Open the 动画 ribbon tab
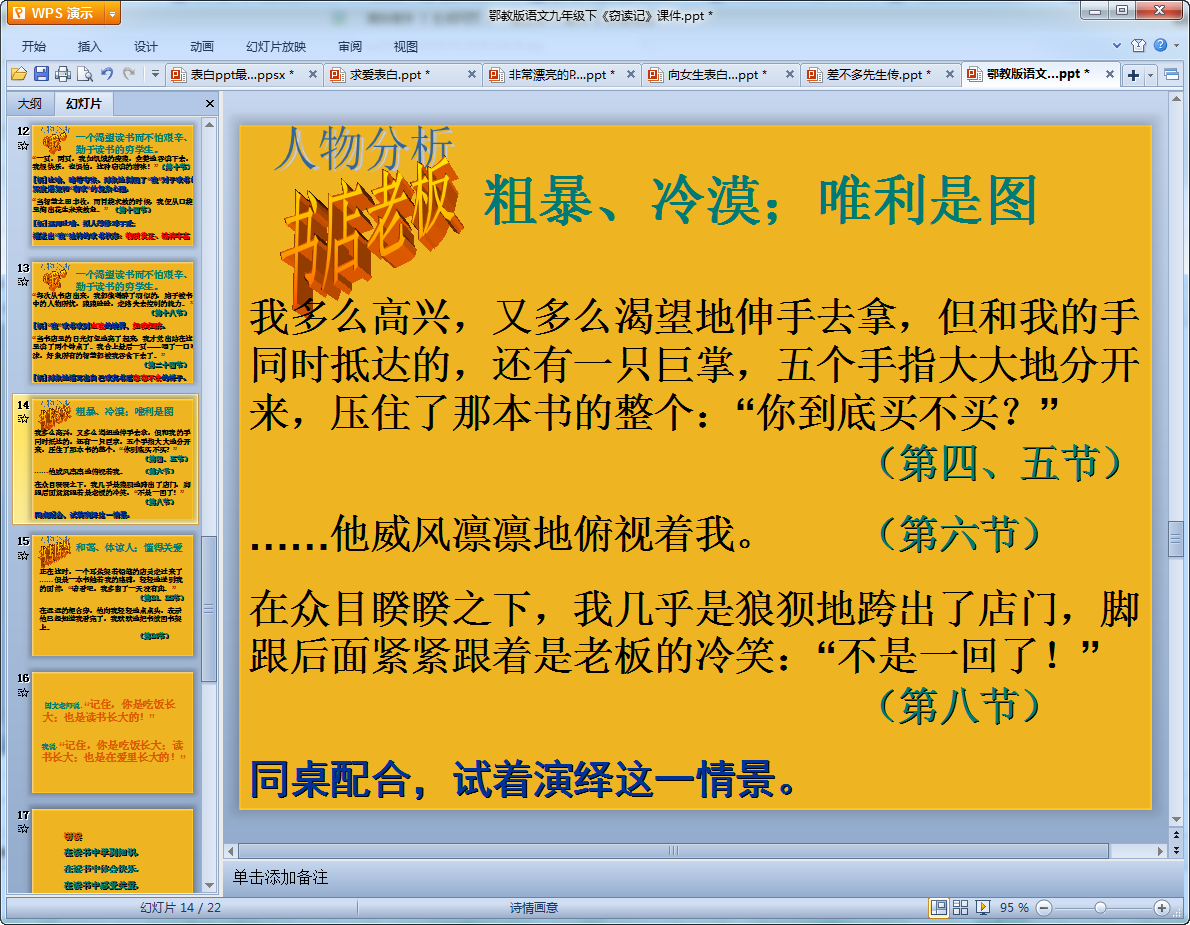 tap(202, 46)
